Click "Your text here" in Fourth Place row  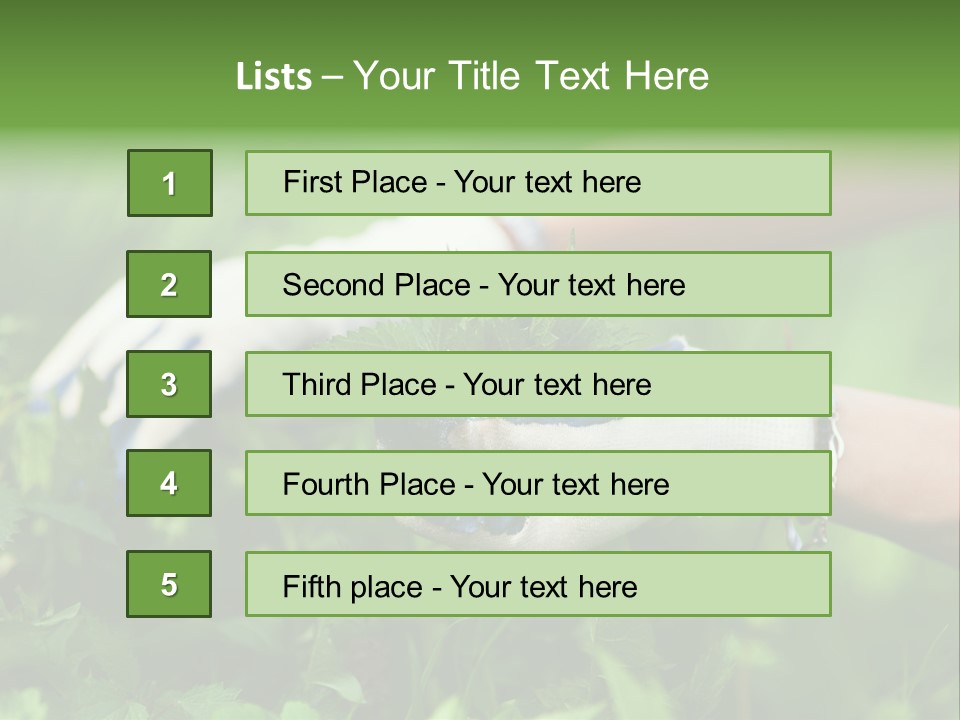tap(575, 485)
